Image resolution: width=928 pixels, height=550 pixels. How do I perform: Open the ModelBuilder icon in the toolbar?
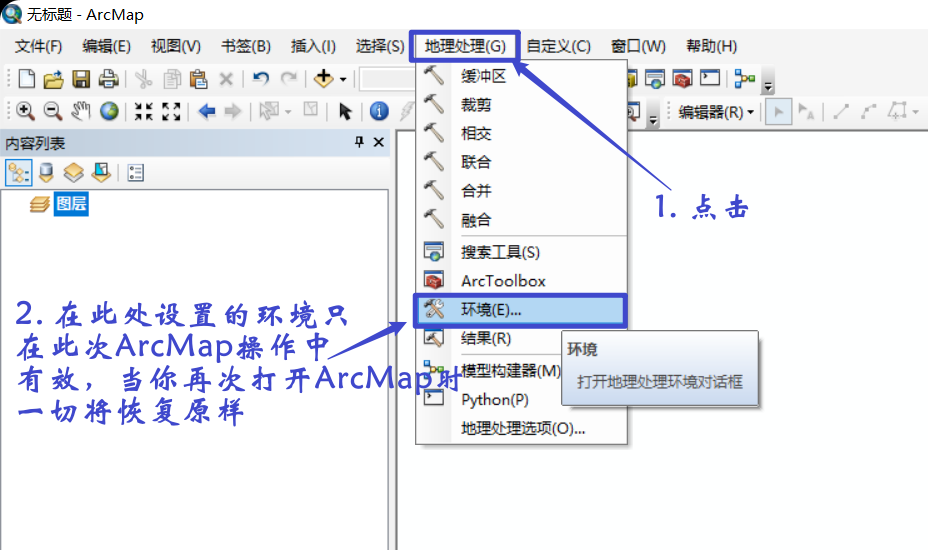click(744, 78)
